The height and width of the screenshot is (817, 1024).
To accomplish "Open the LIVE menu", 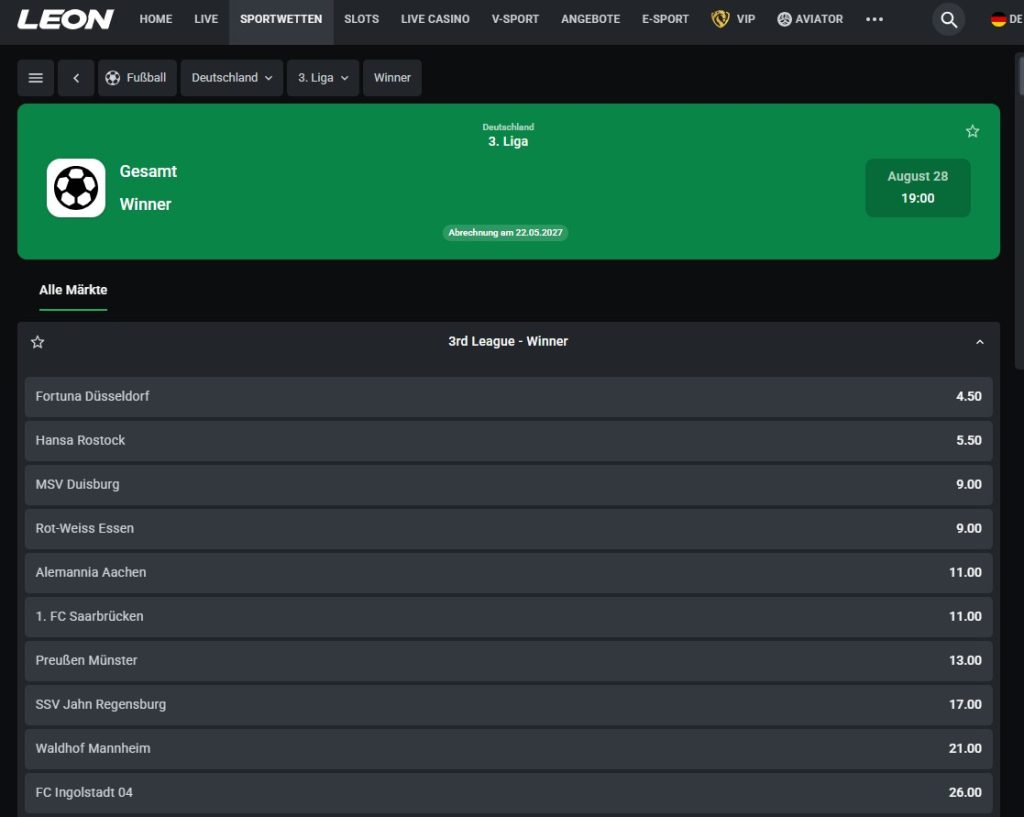I will [206, 20].
